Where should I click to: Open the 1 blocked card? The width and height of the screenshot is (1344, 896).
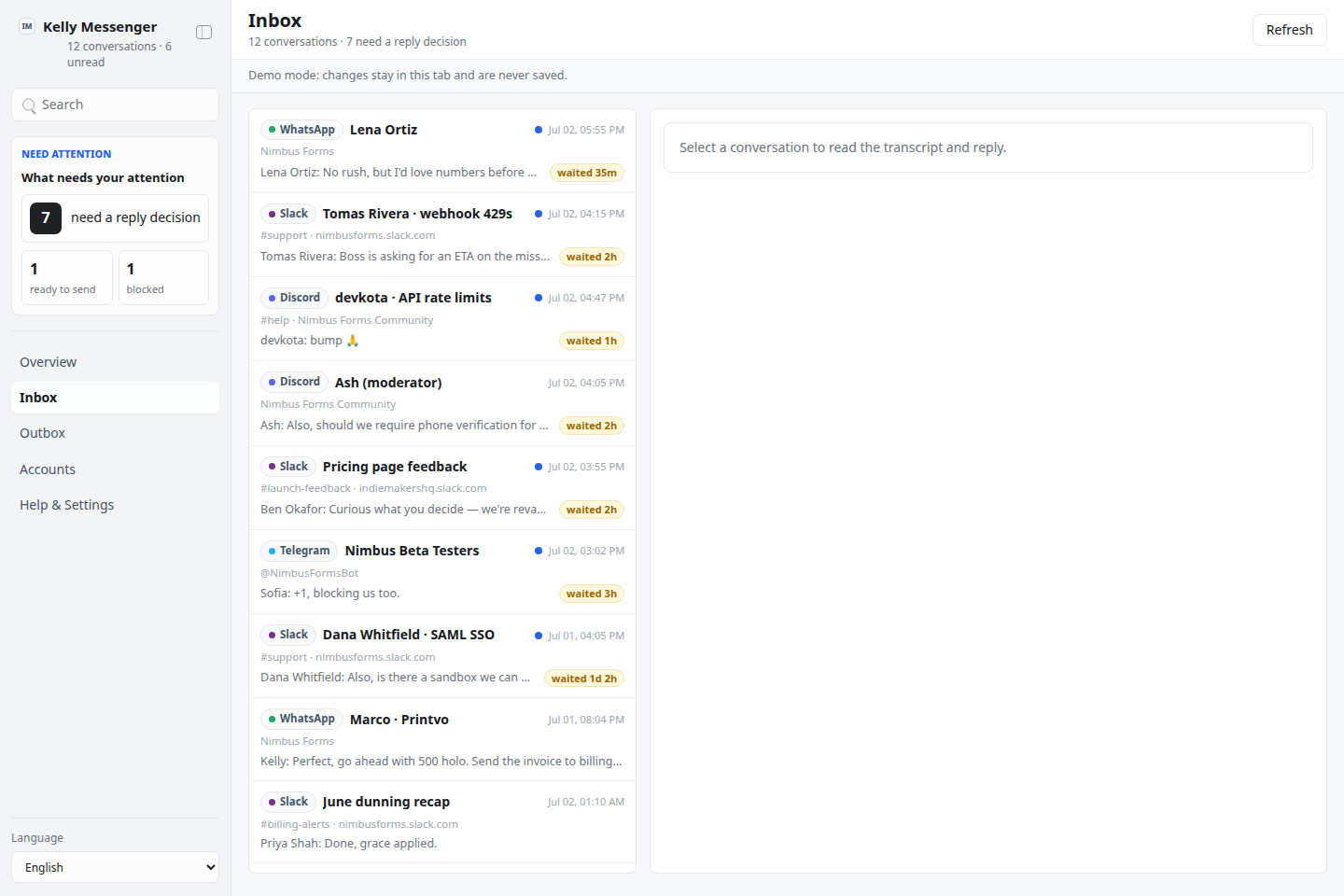163,277
